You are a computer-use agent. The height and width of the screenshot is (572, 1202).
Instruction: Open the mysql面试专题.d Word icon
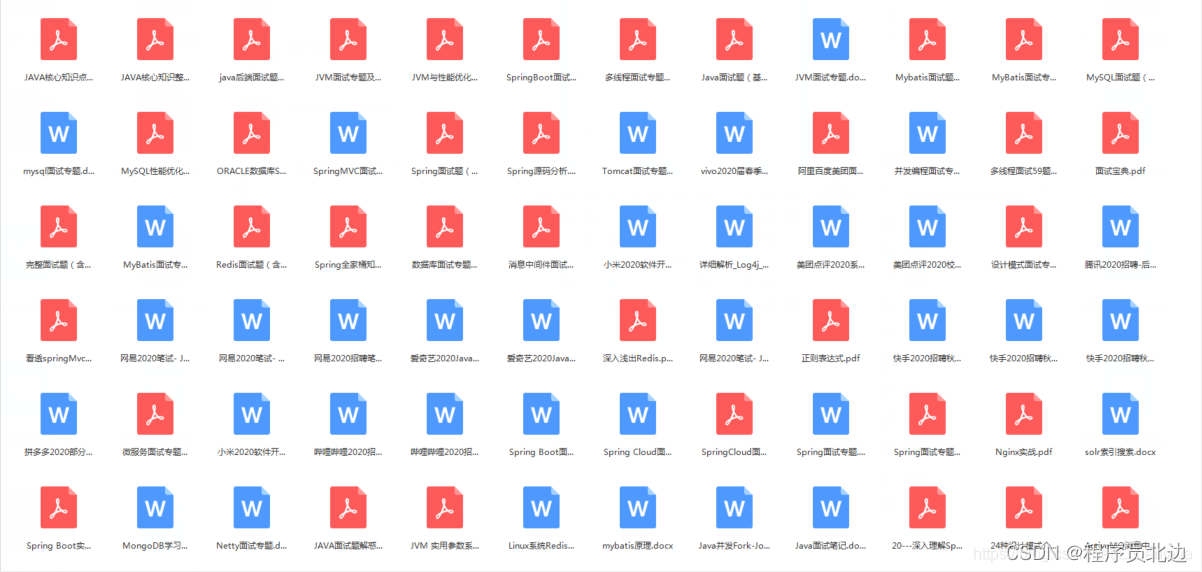tap(59, 133)
